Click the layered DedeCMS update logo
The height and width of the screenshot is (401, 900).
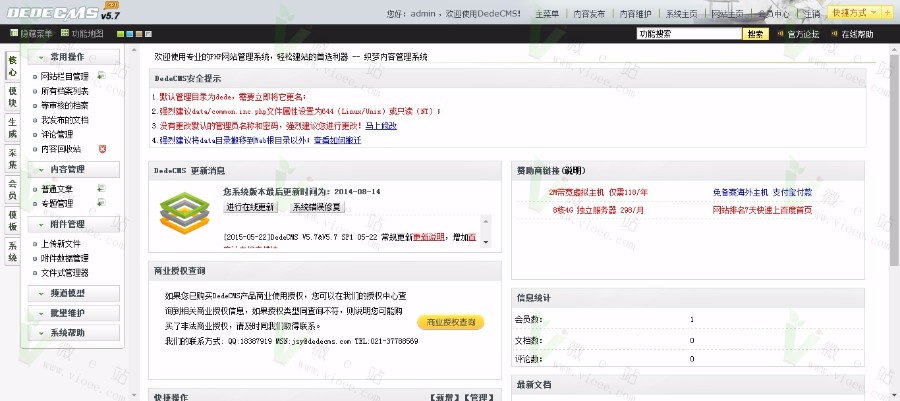[184, 213]
